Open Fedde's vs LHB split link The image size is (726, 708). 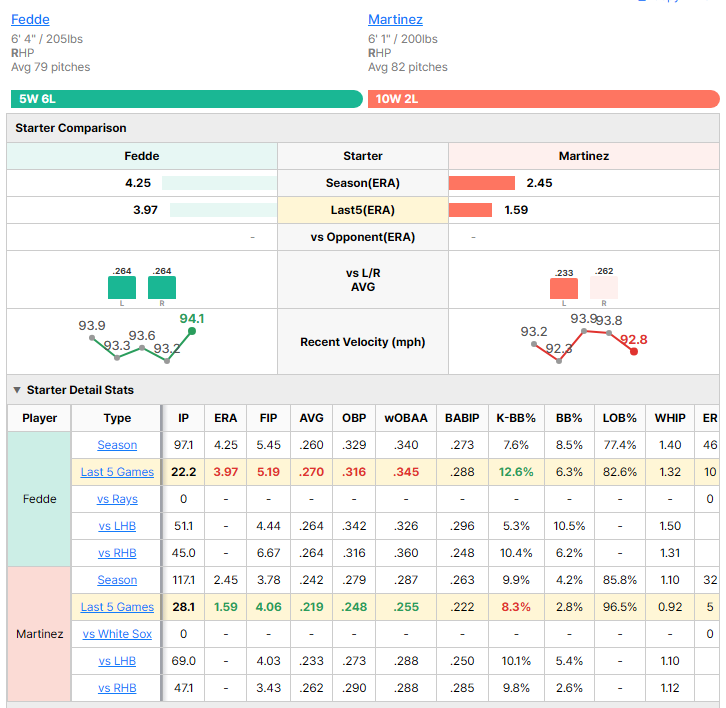coord(117,526)
